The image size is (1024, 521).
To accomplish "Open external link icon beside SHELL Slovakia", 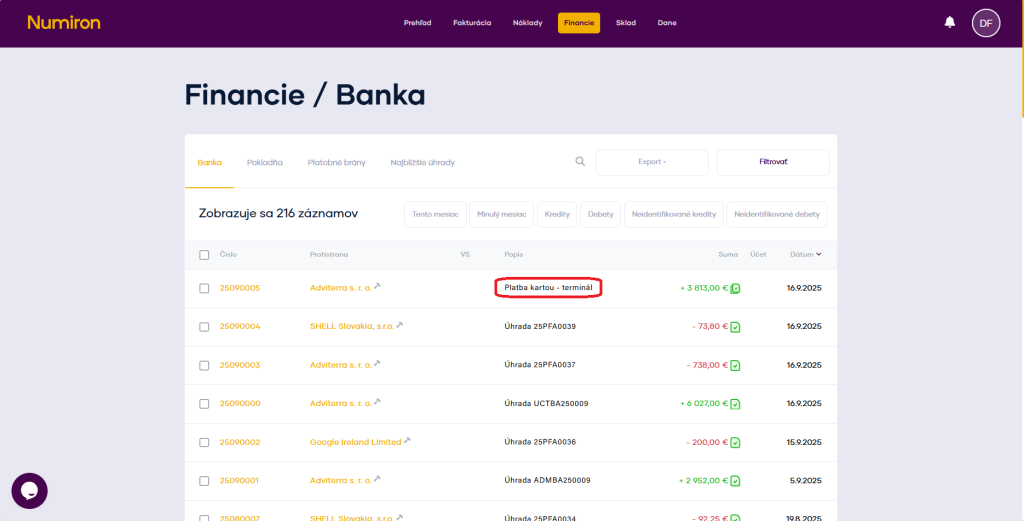I will 400,325.
